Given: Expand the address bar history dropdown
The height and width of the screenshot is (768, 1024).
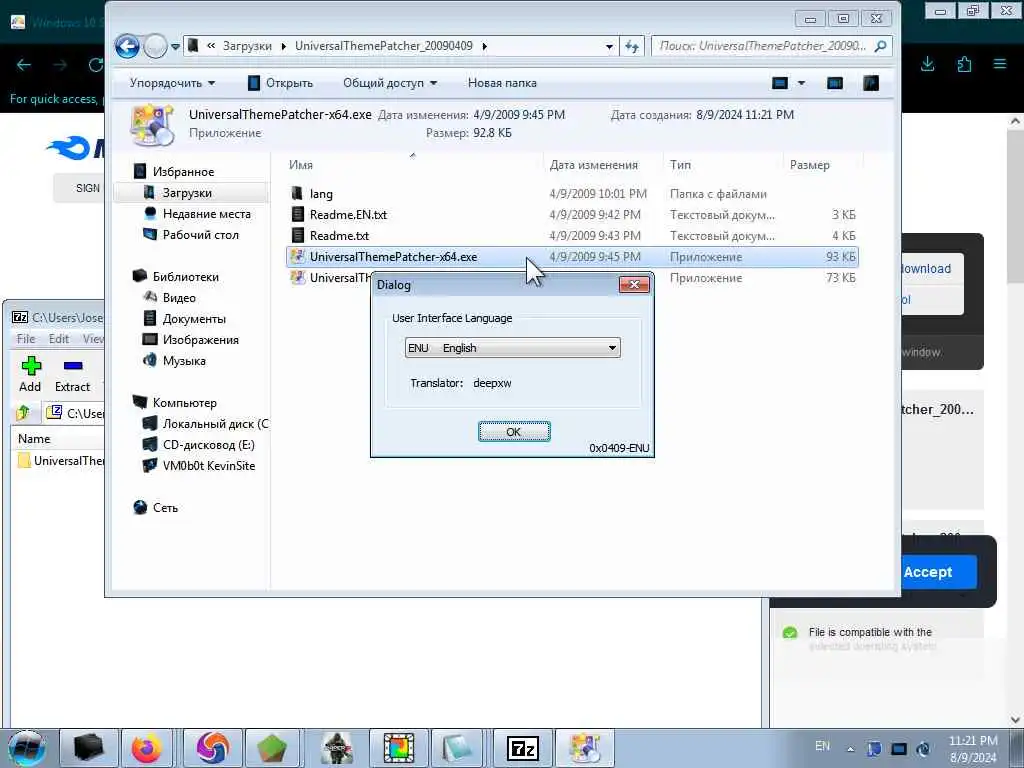Looking at the screenshot, I should (609, 46).
